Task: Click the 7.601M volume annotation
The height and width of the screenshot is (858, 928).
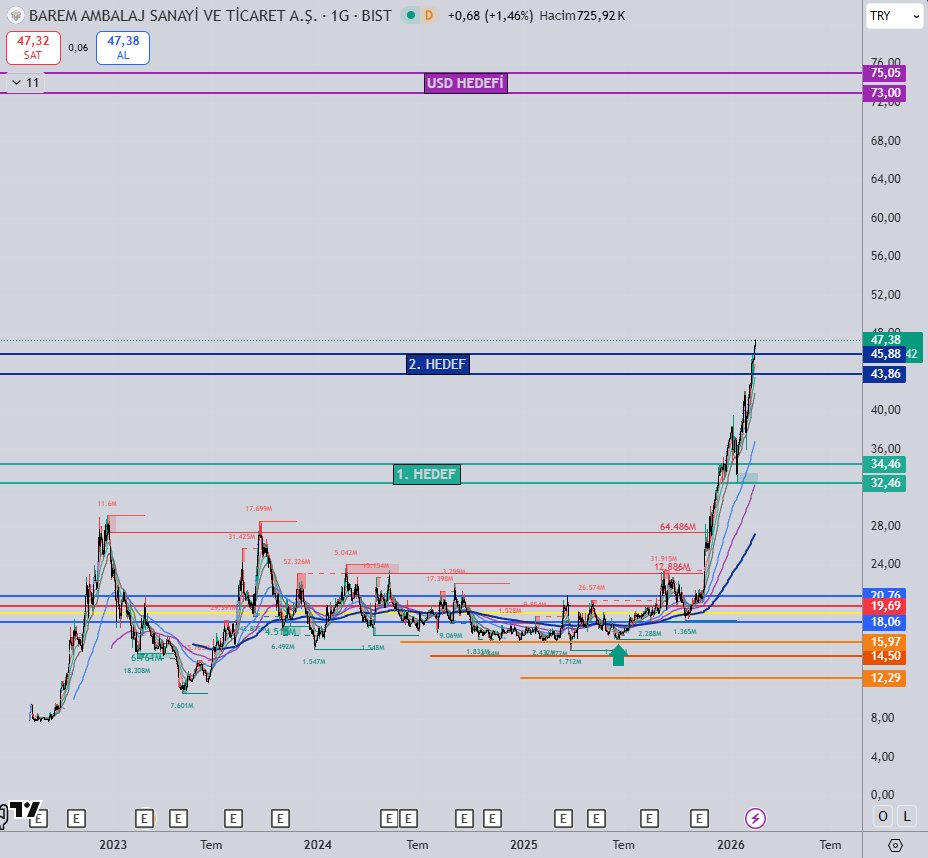Action: click(x=182, y=705)
